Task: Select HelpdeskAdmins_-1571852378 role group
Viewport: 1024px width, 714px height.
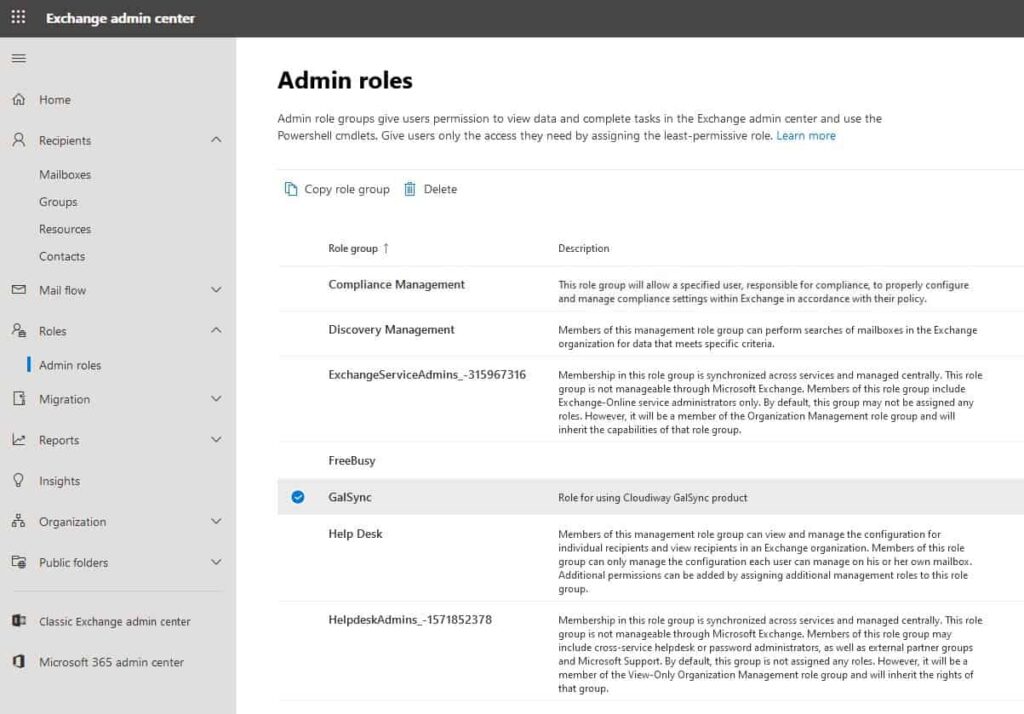Action: (x=410, y=619)
